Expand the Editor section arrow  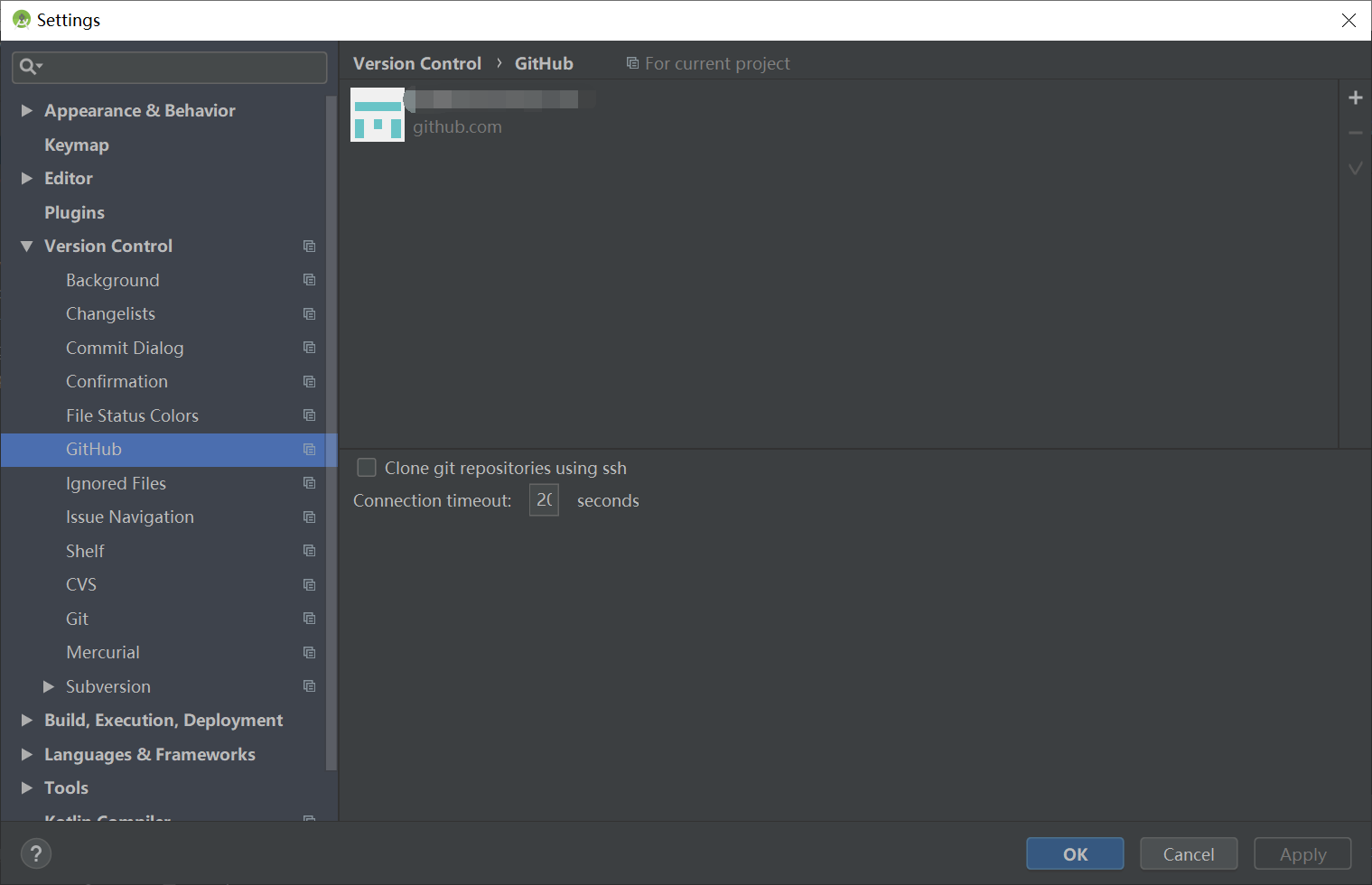27,179
